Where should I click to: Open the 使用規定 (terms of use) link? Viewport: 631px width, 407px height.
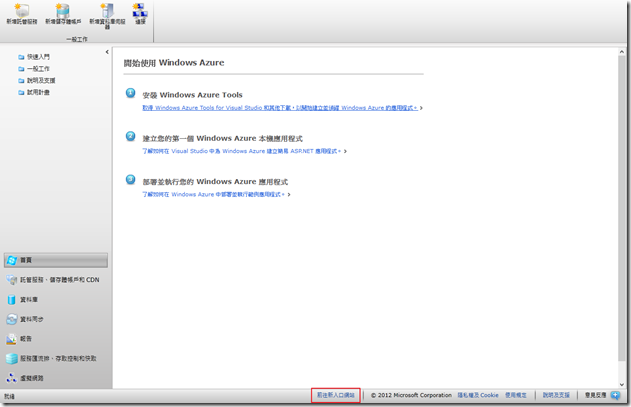coord(516,395)
